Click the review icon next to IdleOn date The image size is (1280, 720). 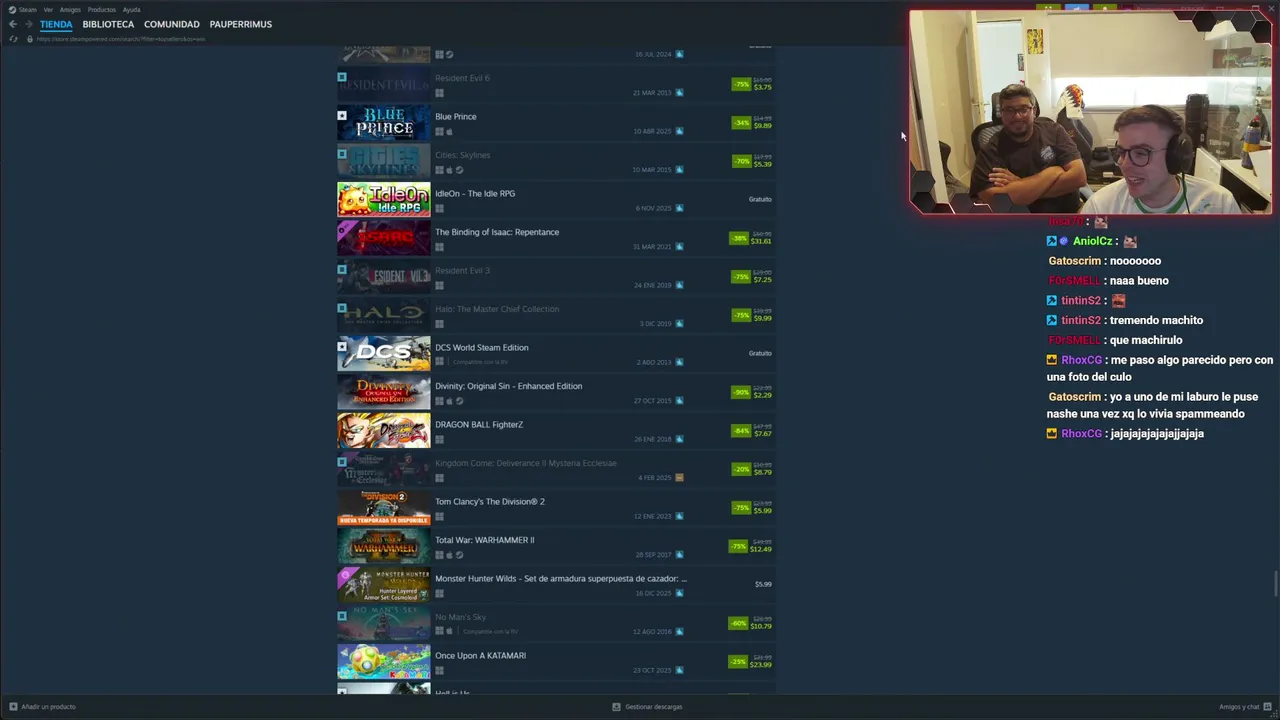click(x=680, y=208)
